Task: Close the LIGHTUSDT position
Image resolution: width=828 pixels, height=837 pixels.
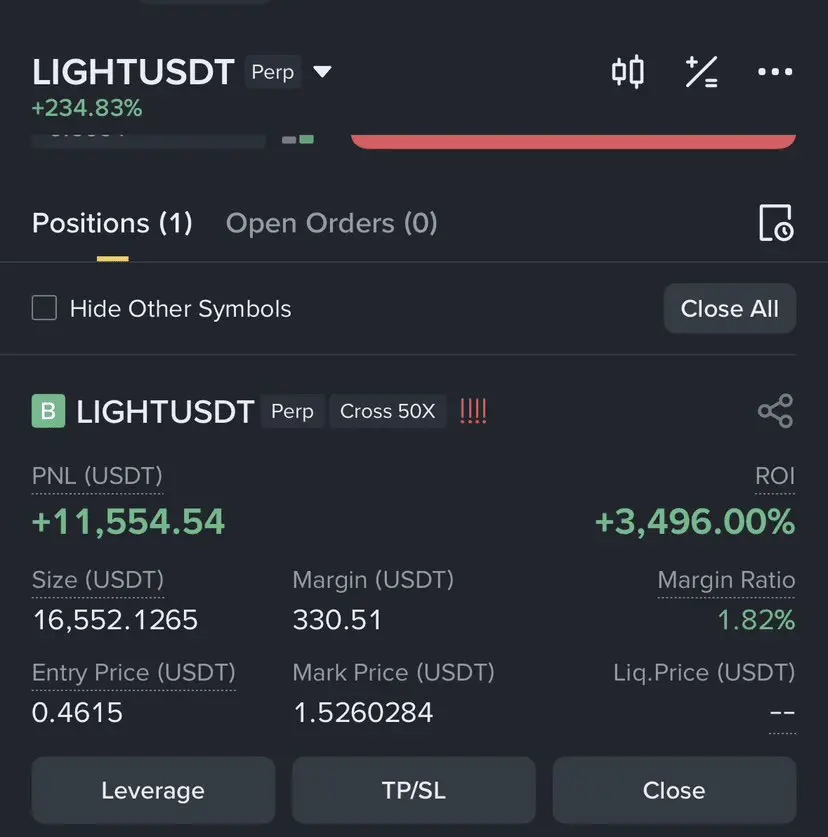Action: click(674, 791)
